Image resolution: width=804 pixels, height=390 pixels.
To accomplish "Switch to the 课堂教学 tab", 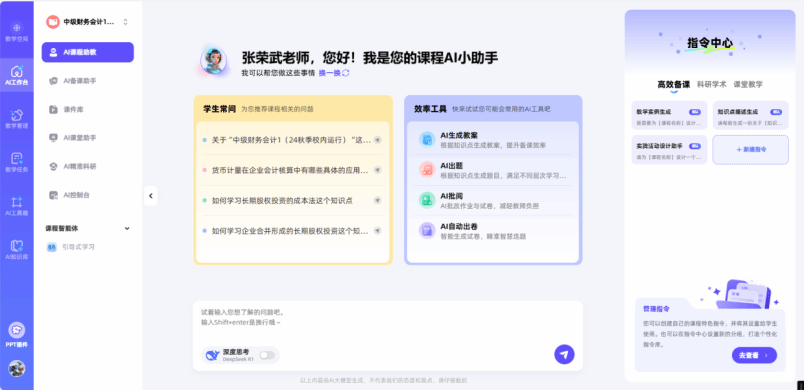I will pyautogui.click(x=748, y=85).
